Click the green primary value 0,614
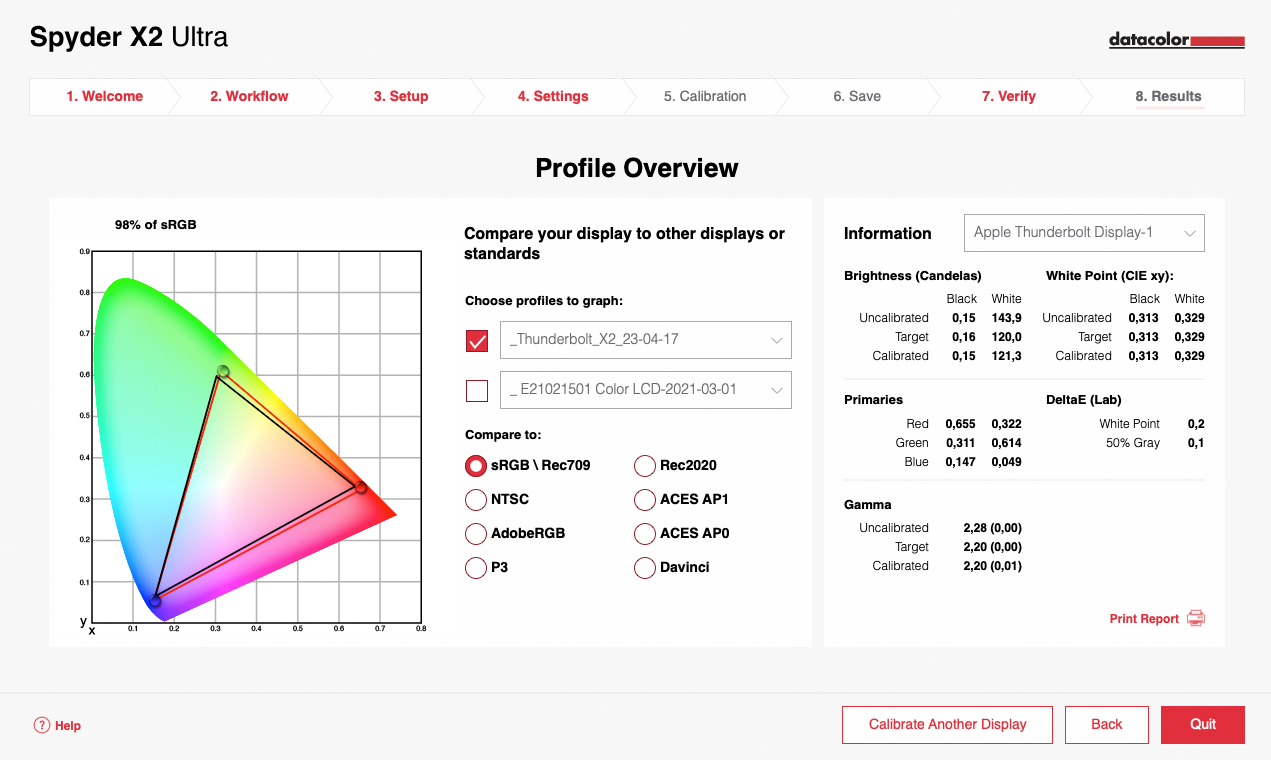 coord(1006,443)
